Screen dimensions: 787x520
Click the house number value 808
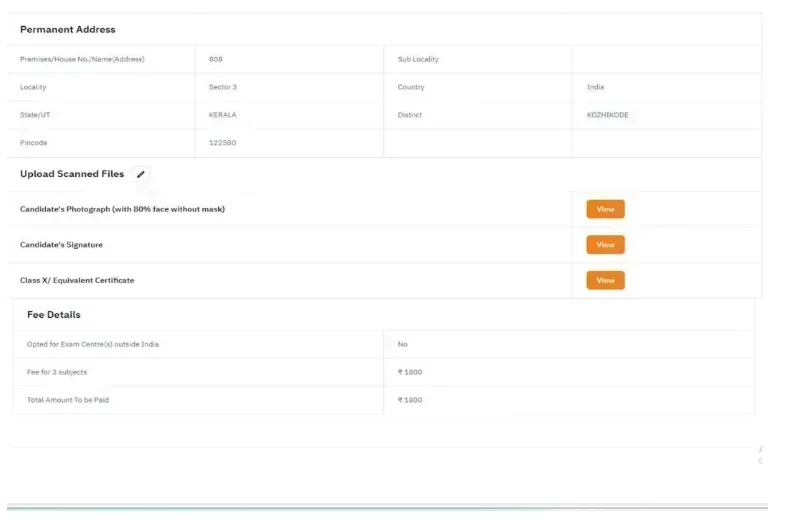pyautogui.click(x=216, y=59)
